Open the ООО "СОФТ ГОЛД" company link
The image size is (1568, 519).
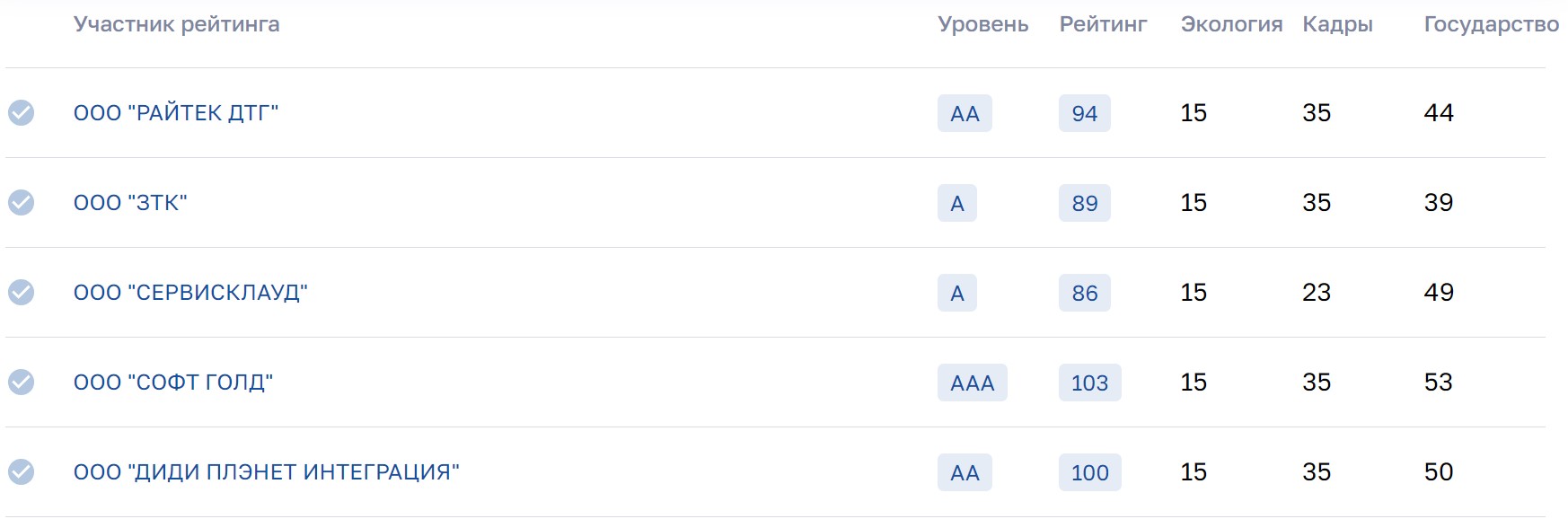tap(173, 383)
